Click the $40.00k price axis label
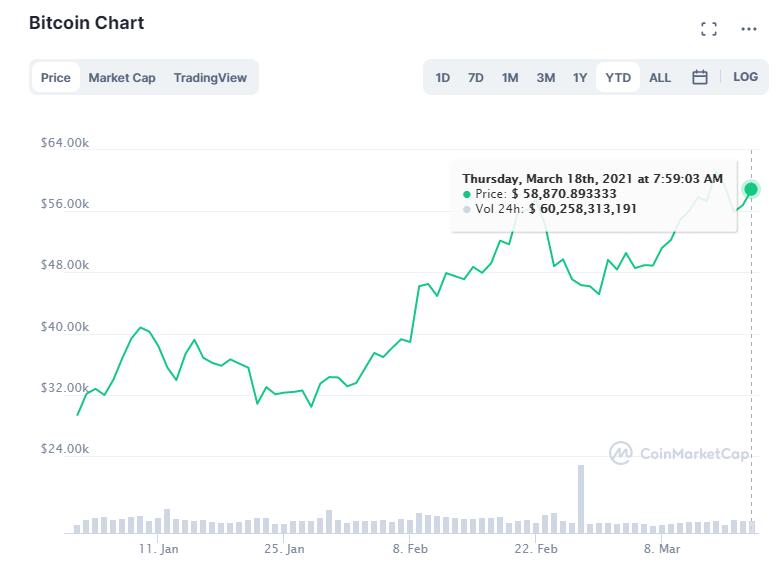Screen dimensions: 775x567 pyautogui.click(x=65, y=327)
